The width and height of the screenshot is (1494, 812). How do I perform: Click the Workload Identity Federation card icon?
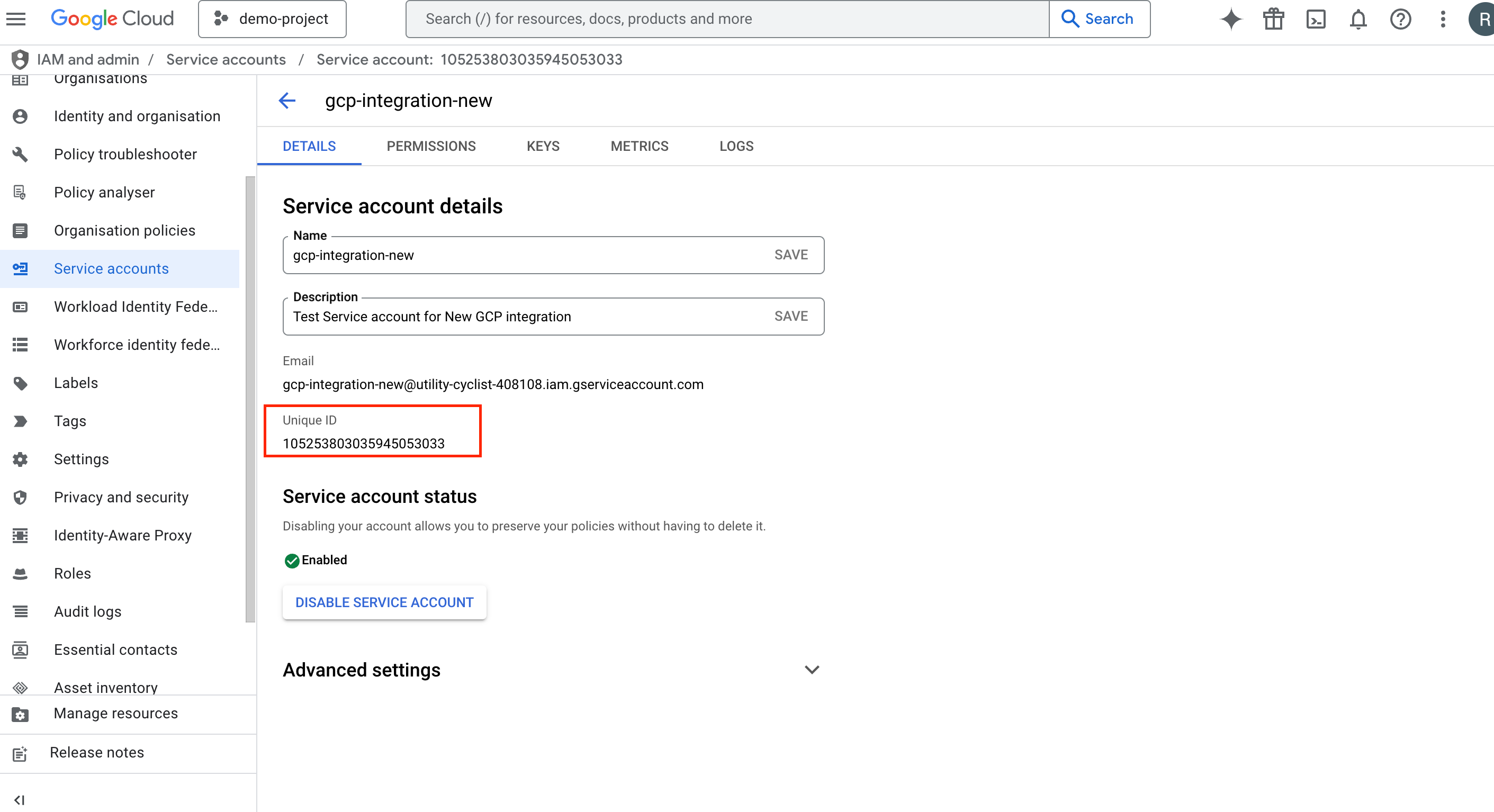click(x=20, y=307)
